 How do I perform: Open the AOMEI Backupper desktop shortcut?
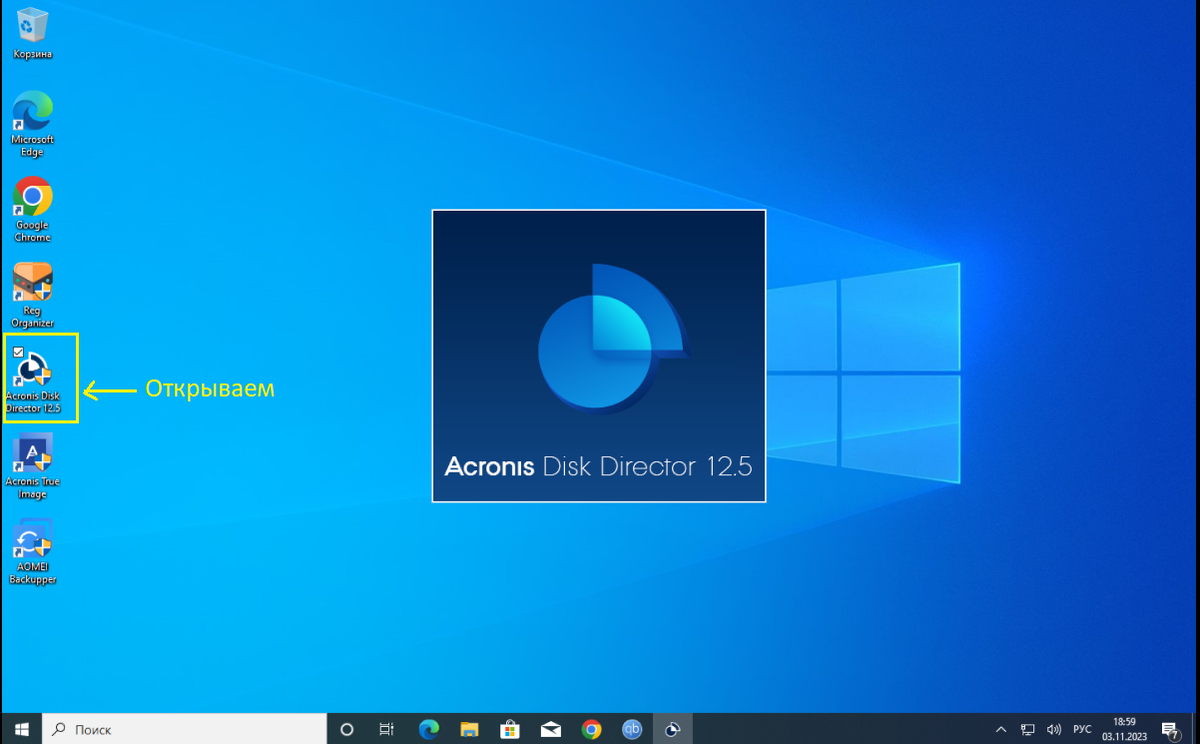(x=32, y=552)
